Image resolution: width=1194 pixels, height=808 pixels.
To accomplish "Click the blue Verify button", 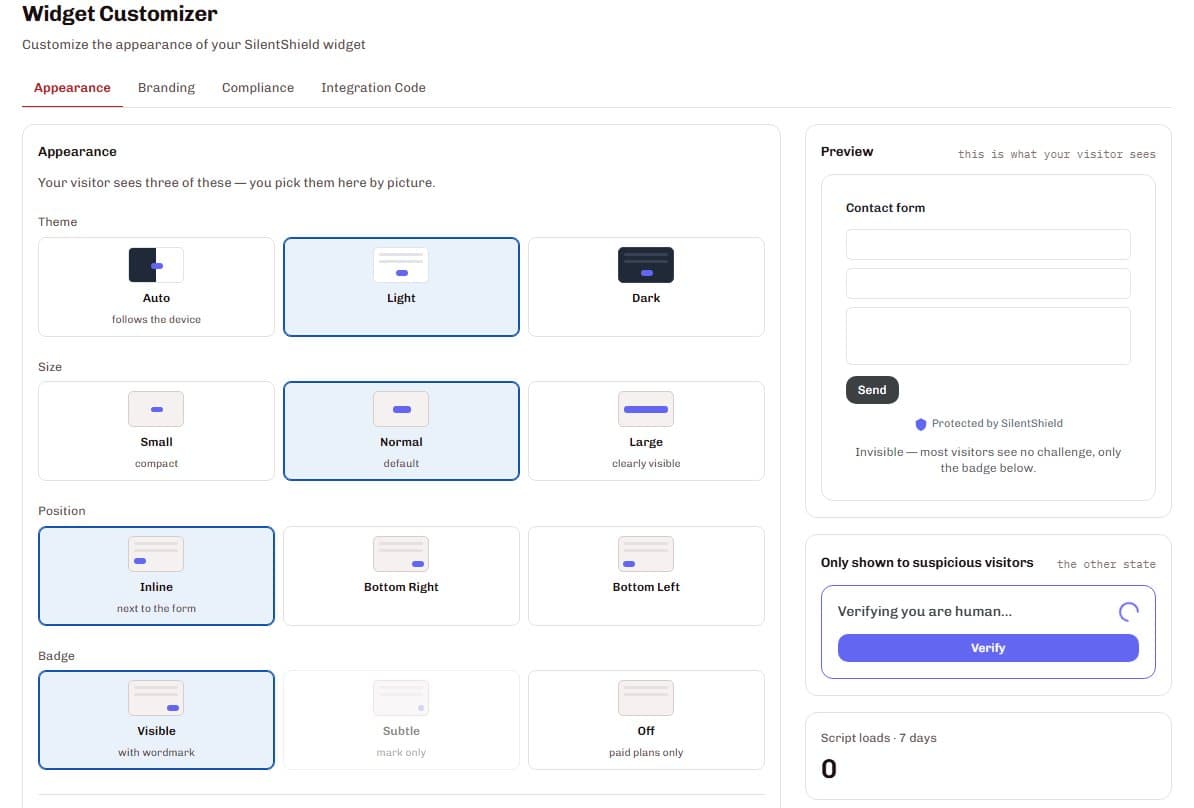I will [x=988, y=648].
